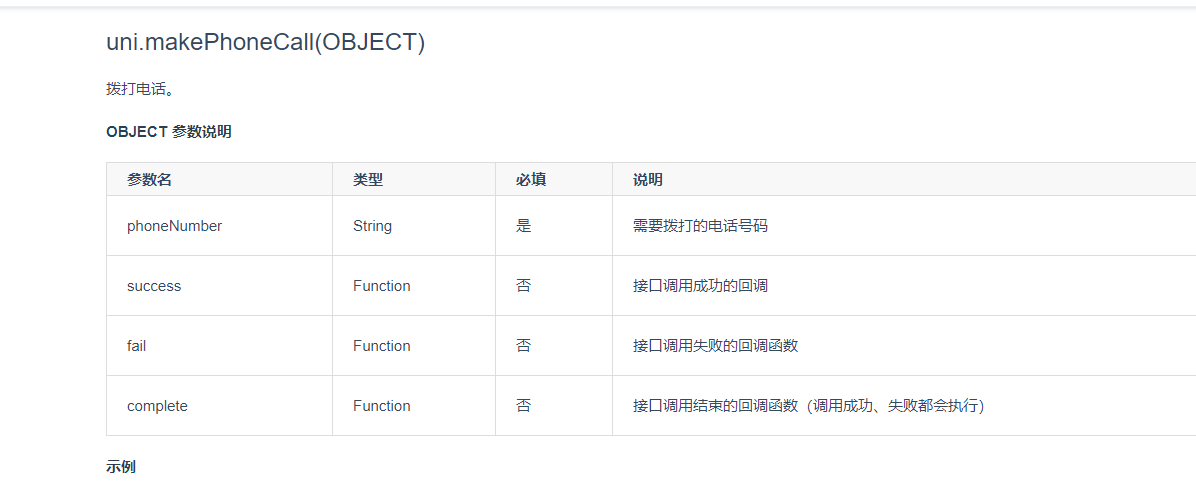
Task: Click the 接口调用成功的回调 description
Action: point(700,286)
